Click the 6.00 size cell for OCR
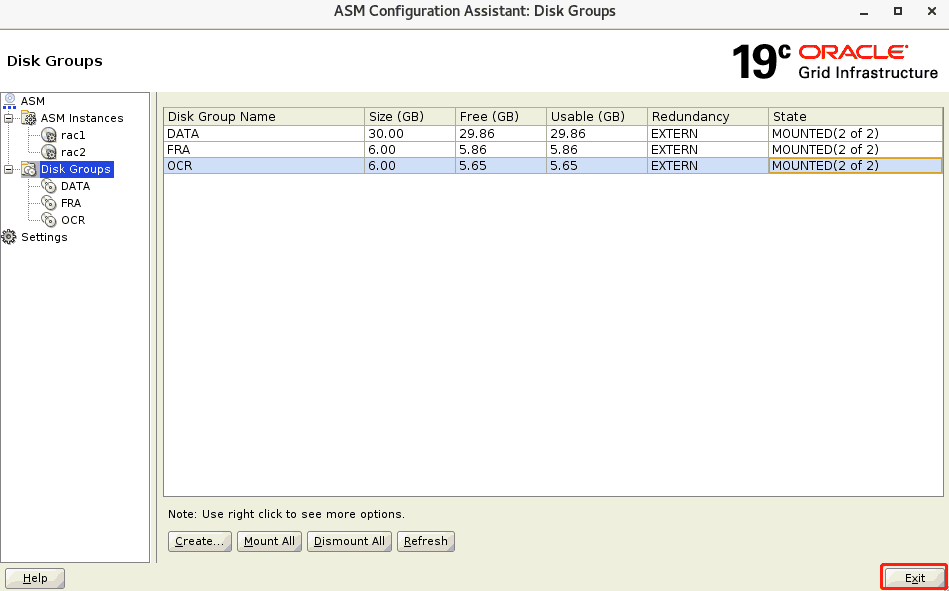Screen dimensions: 949x591 tap(410, 165)
